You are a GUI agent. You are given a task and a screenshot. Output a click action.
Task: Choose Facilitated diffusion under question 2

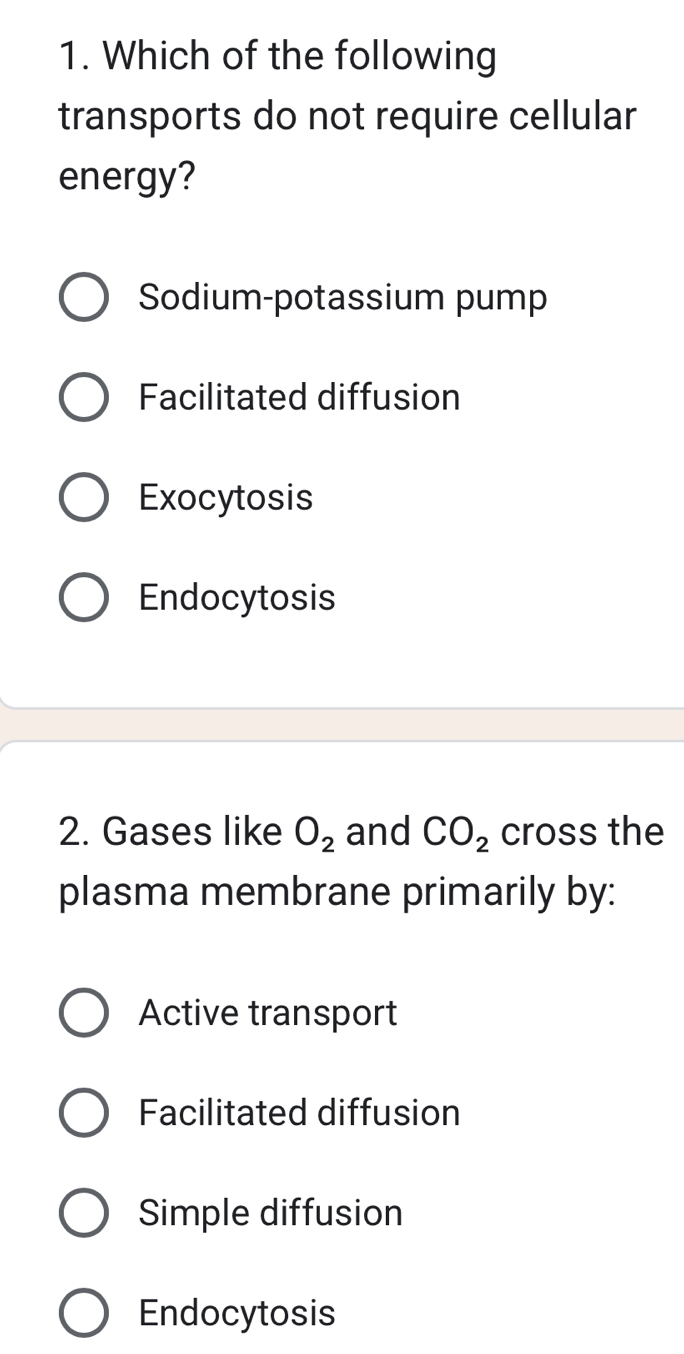point(85,1113)
